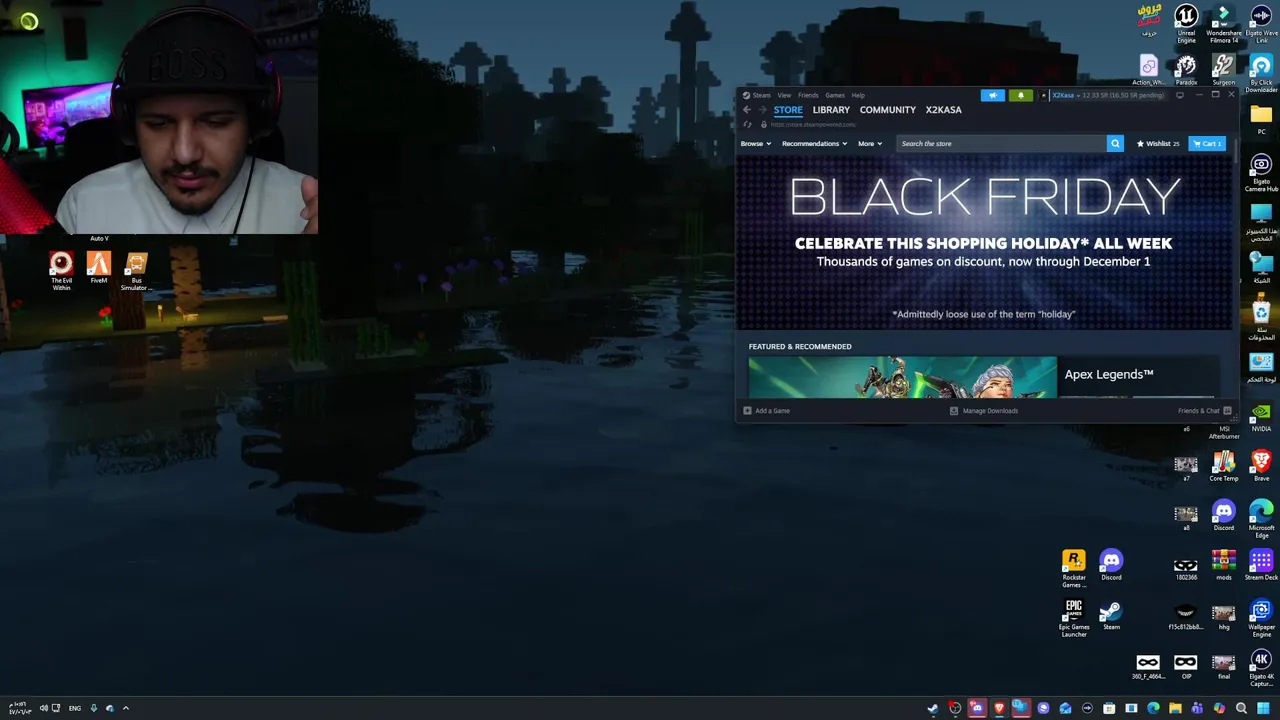This screenshot has height=720, width=1280.
Task: Switch Steam to Big Picture mode icon
Action: tap(1179, 95)
